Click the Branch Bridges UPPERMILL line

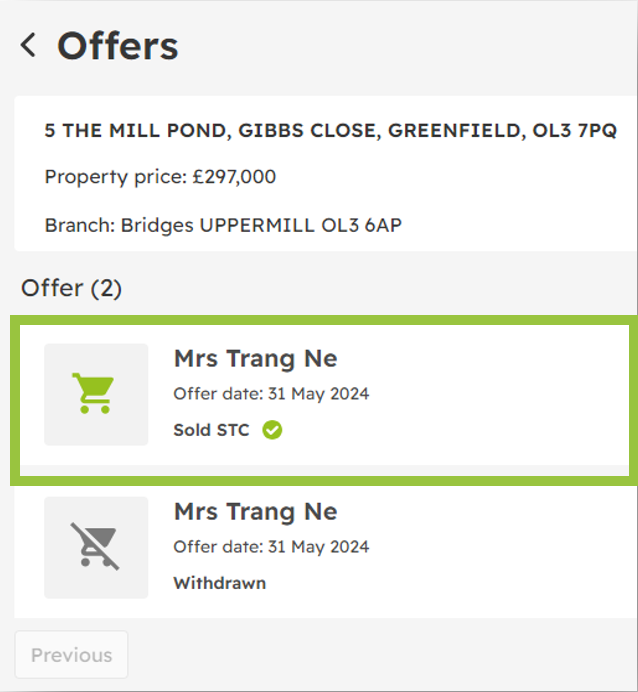(223, 226)
